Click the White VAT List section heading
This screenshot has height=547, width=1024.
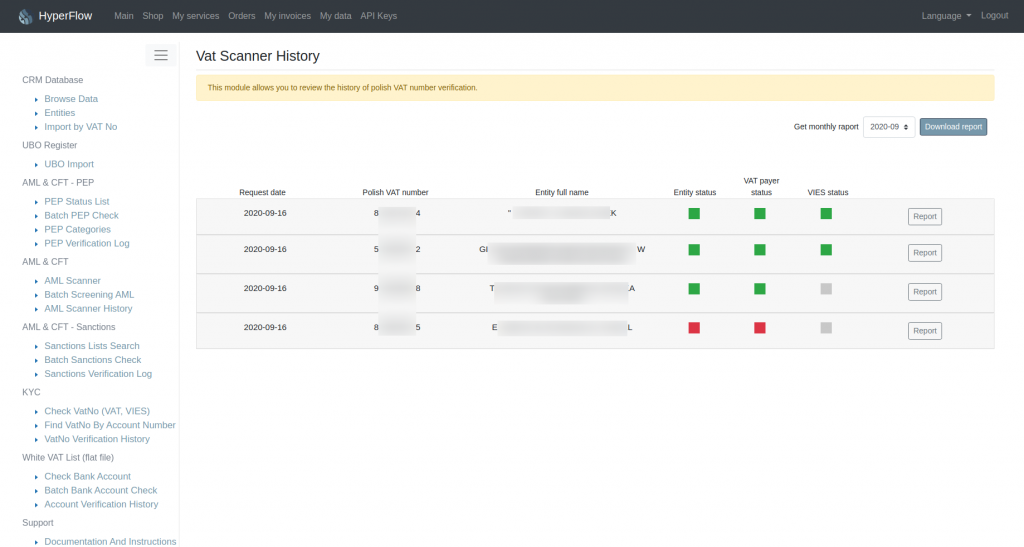pos(68,458)
